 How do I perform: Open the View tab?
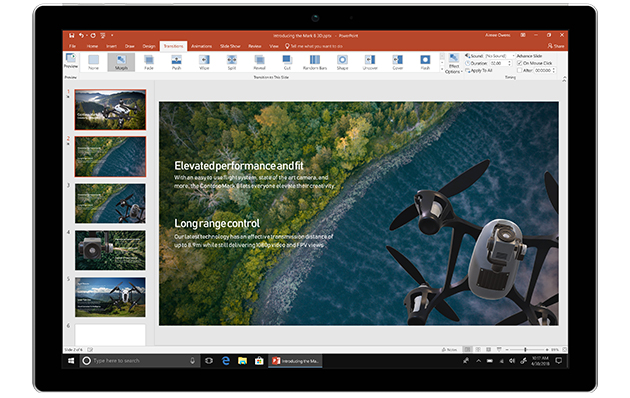tap(274, 46)
